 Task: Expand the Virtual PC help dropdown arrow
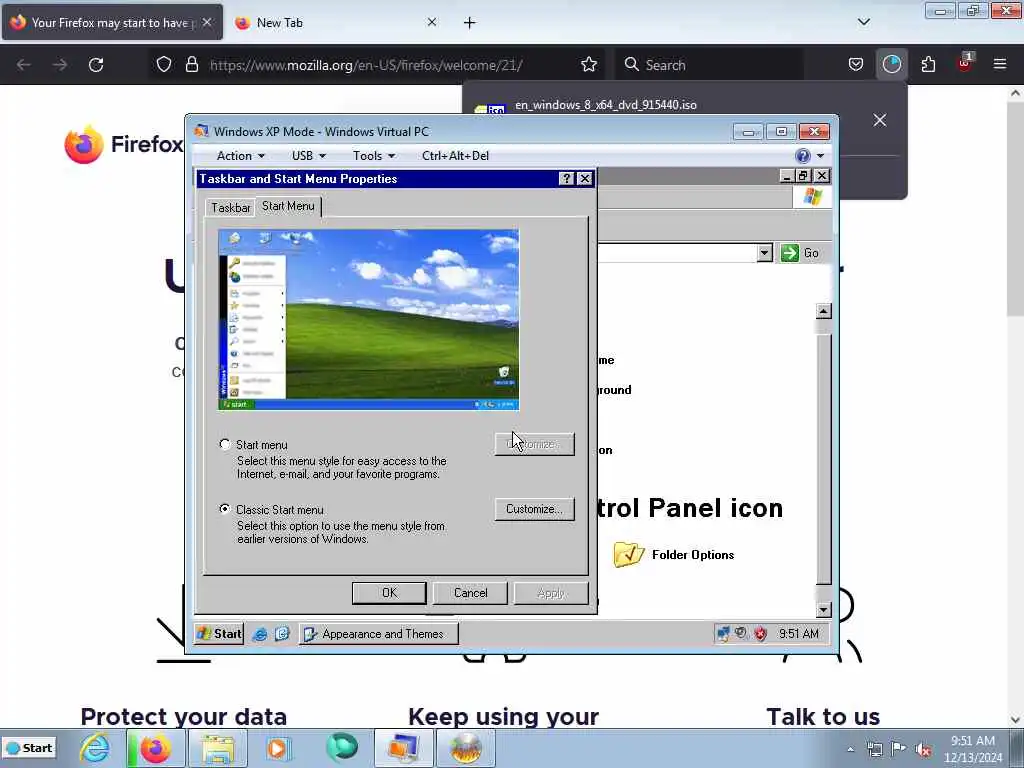pos(820,156)
